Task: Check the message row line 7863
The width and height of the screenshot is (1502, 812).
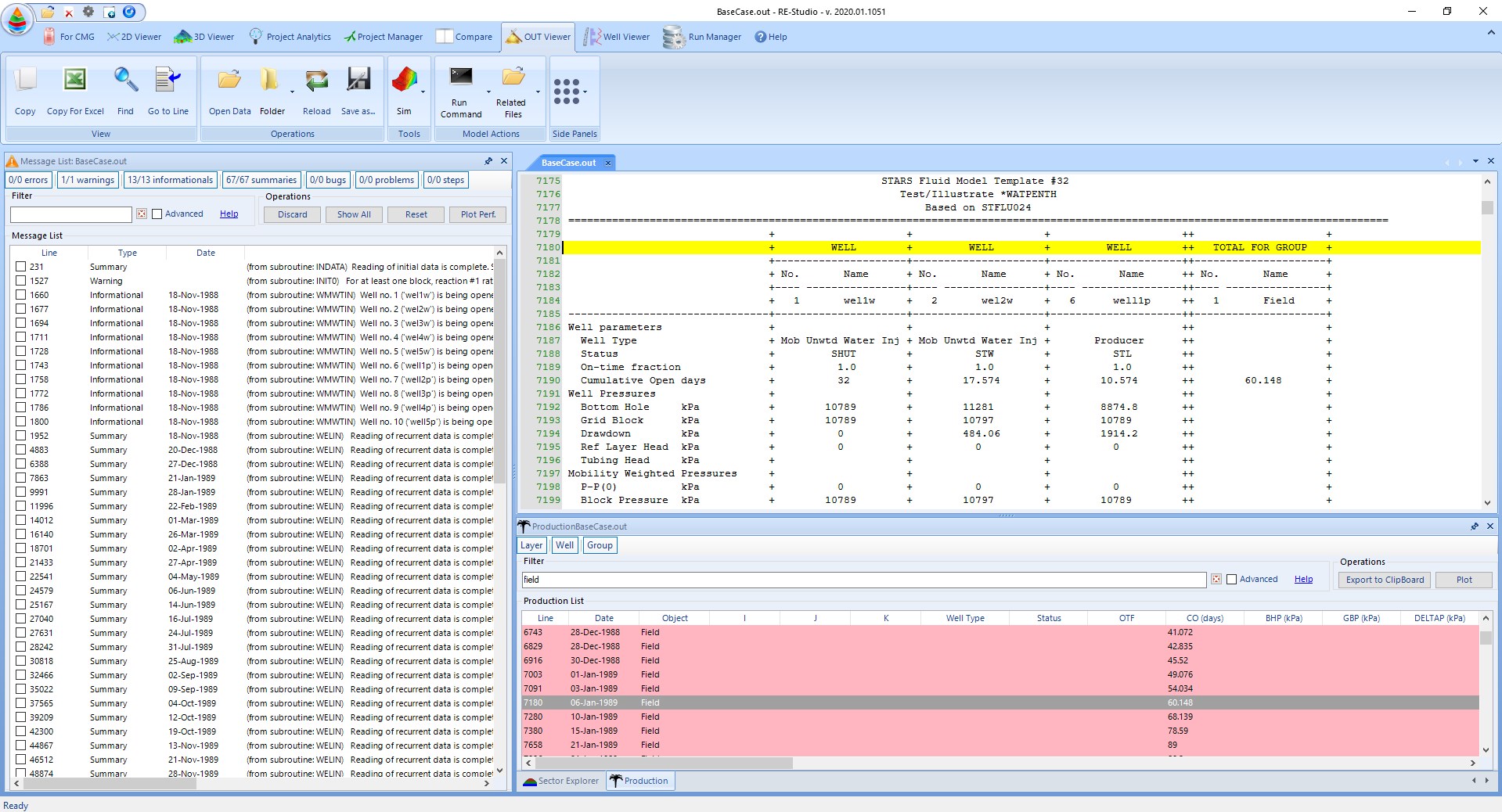Action: (x=21, y=478)
